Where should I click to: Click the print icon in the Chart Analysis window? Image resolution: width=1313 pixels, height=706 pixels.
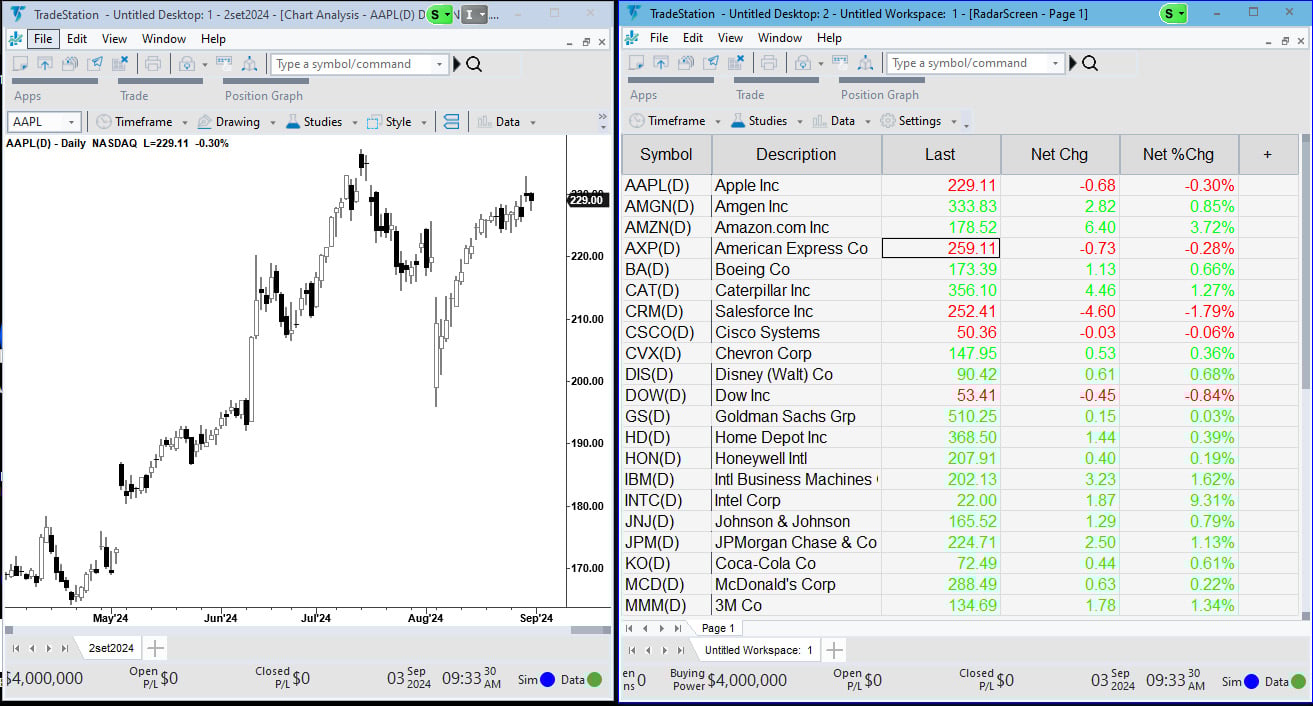(x=153, y=64)
